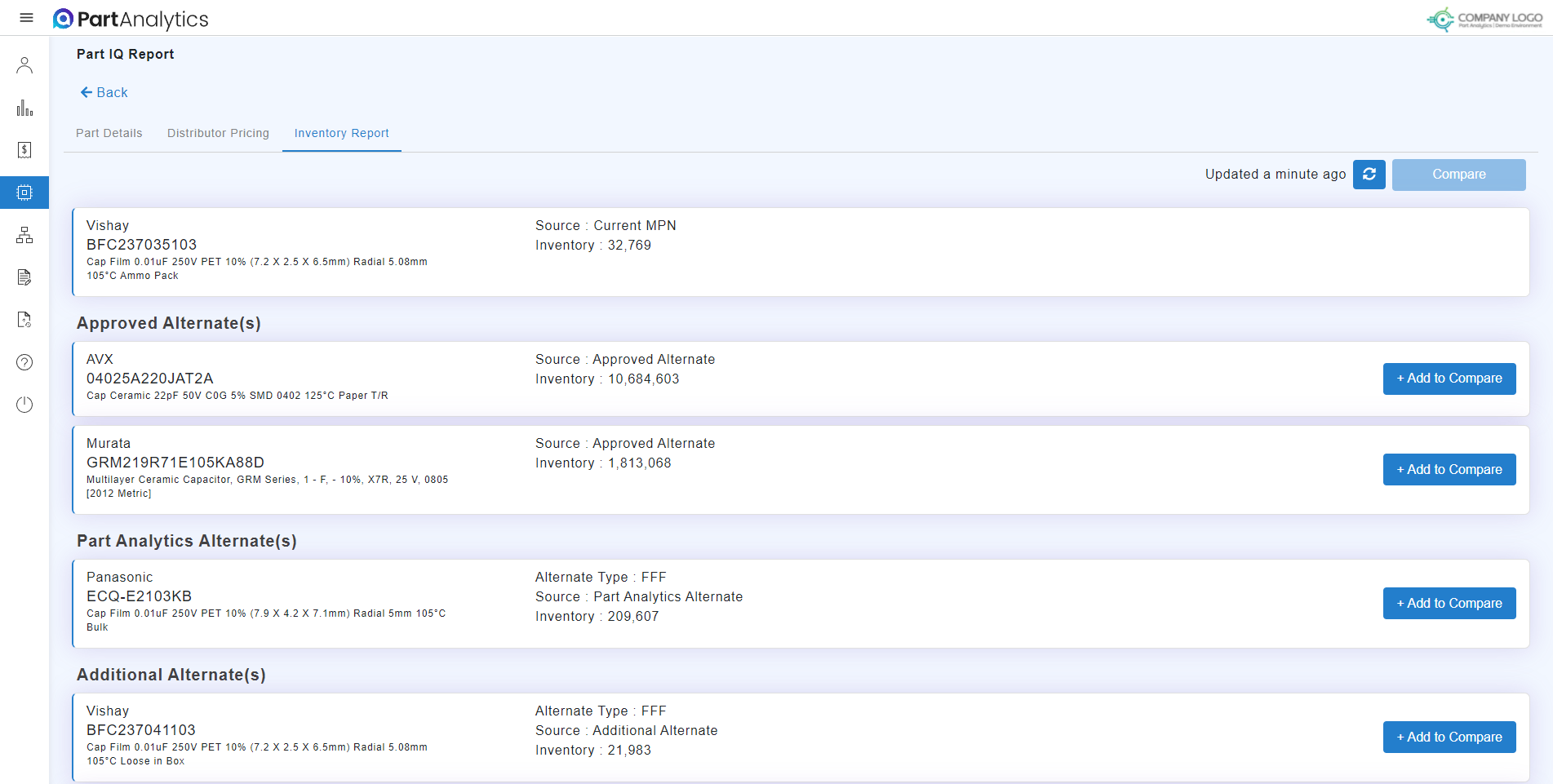The height and width of the screenshot is (784, 1553).
Task: Switch to the Part Details tab
Action: click(109, 133)
